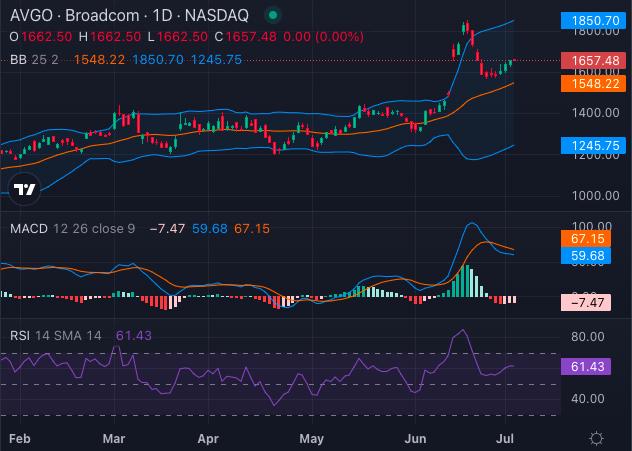Image resolution: width=632 pixels, height=451 pixels.
Task: Open the BB 25 2 indicator legend
Action: (x=34, y=60)
